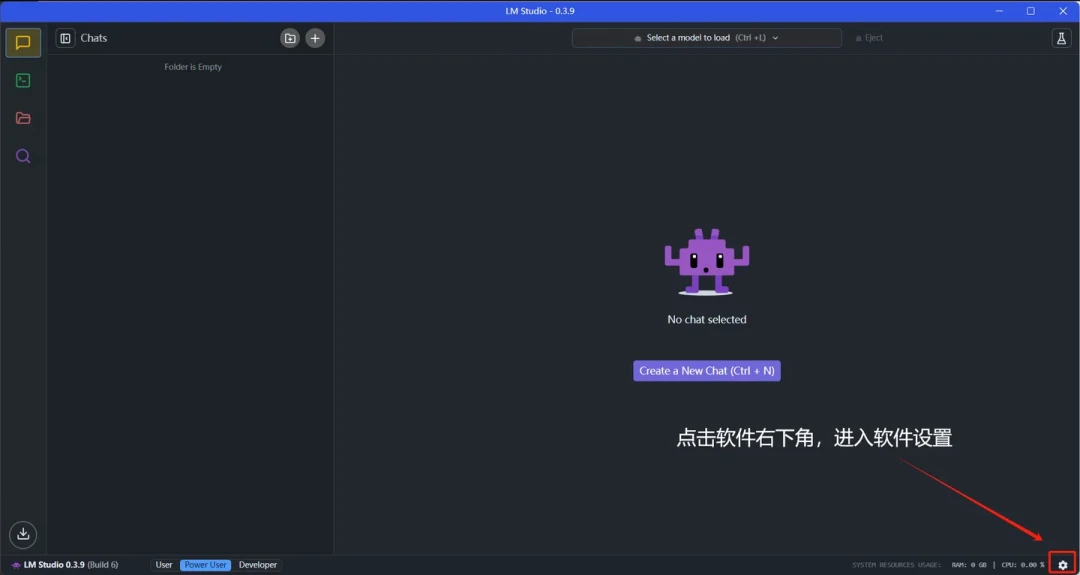
Task: Open the Discover search magnifier icon
Action: 23,156
